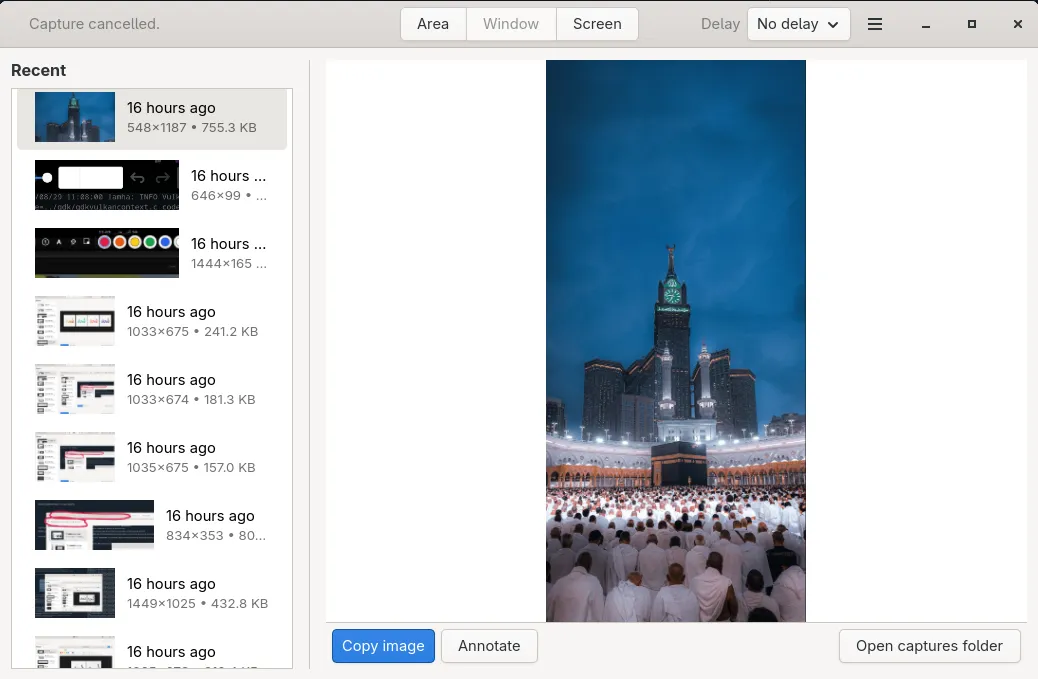Open captures folder
1038x679 pixels.
click(x=929, y=646)
